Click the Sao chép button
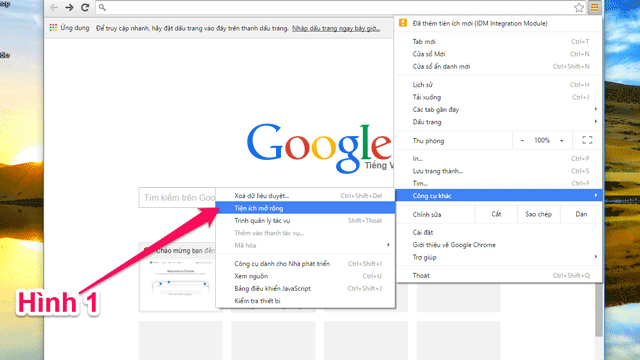This screenshot has width=640, height=360. tap(538, 214)
